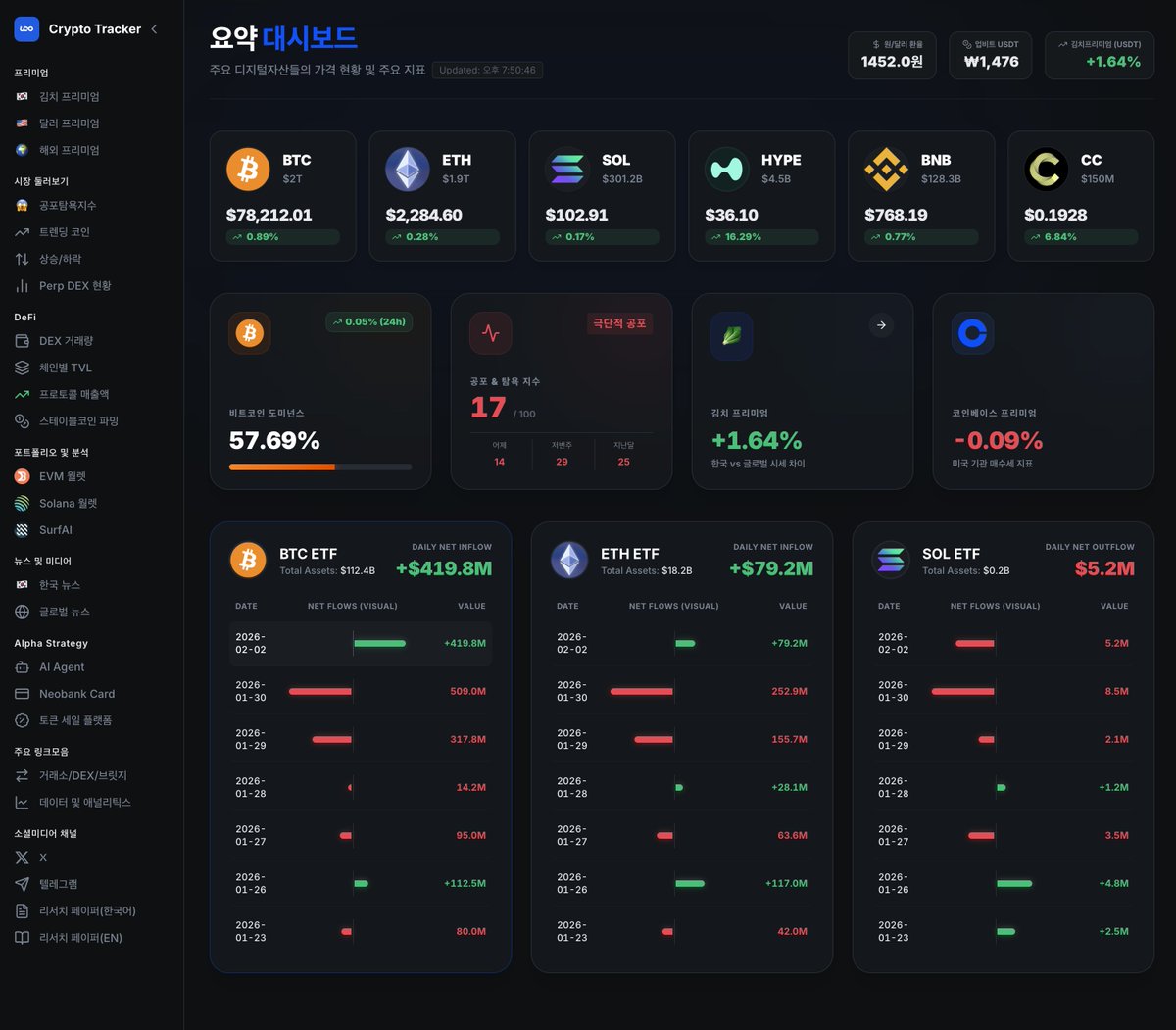Click the 원/달러 환율 1452.0원 box
Screen dimensions: 1176x1030
[892, 55]
